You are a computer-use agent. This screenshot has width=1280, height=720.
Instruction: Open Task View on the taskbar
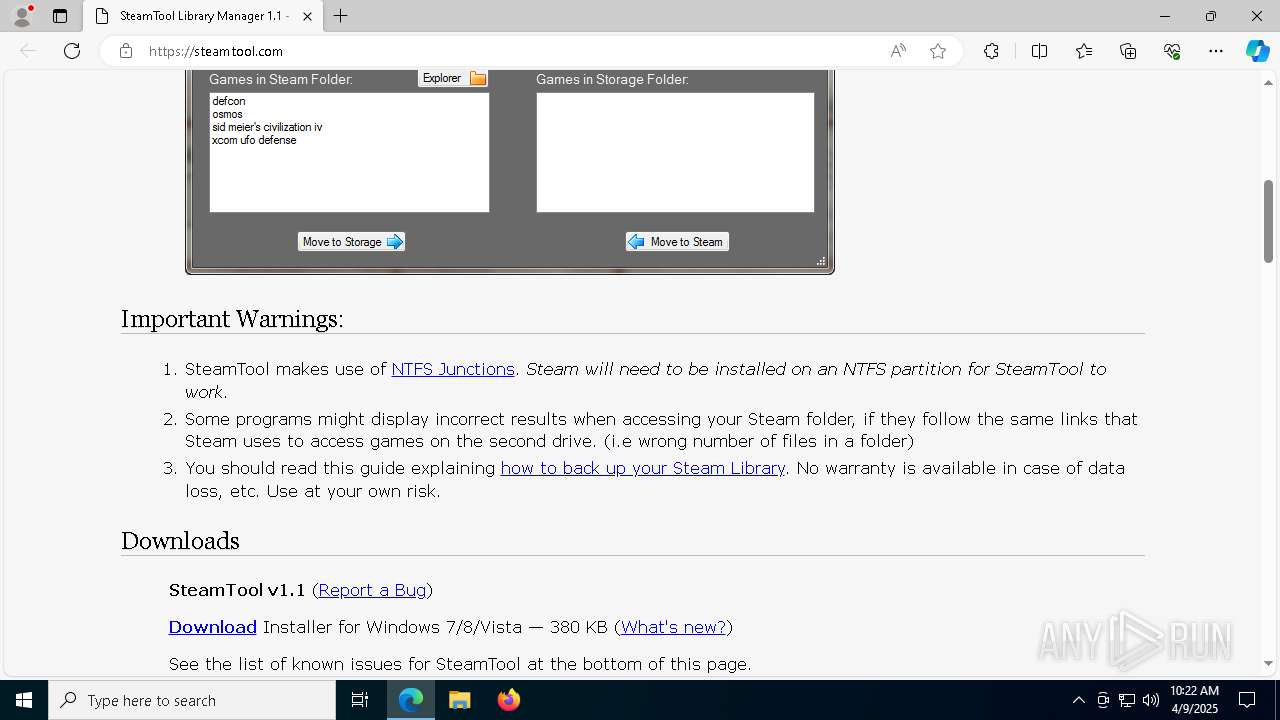(360, 700)
